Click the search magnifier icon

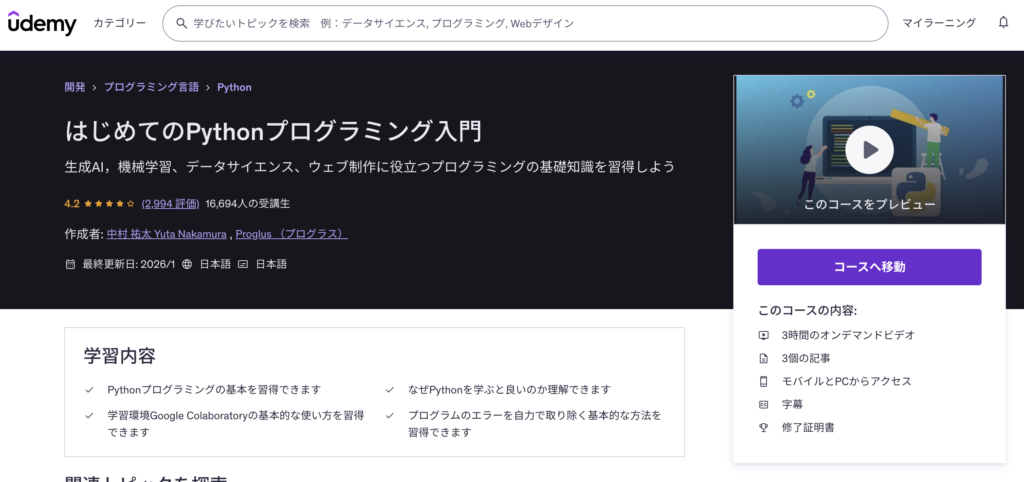coord(181,23)
